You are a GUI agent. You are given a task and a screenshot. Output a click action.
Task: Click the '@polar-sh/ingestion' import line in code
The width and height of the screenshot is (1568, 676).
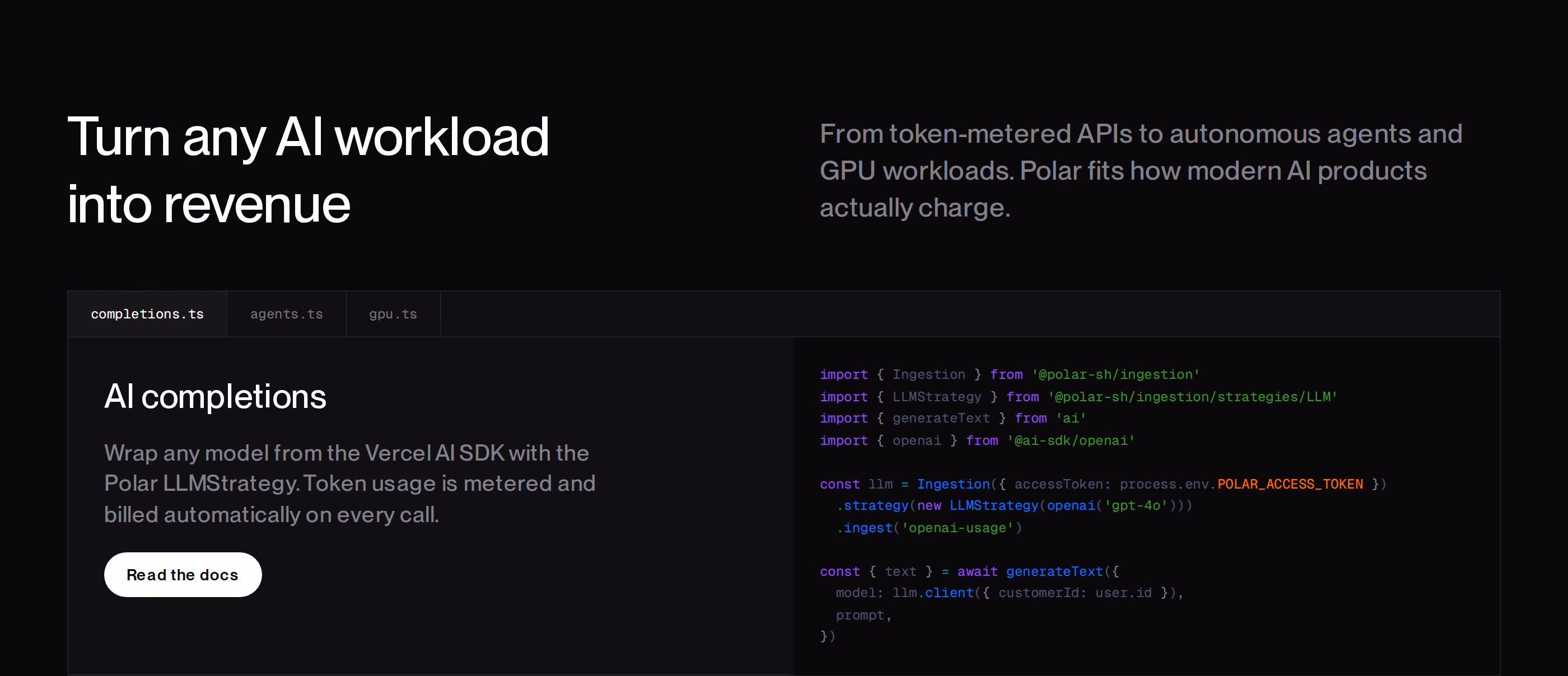[1009, 375]
